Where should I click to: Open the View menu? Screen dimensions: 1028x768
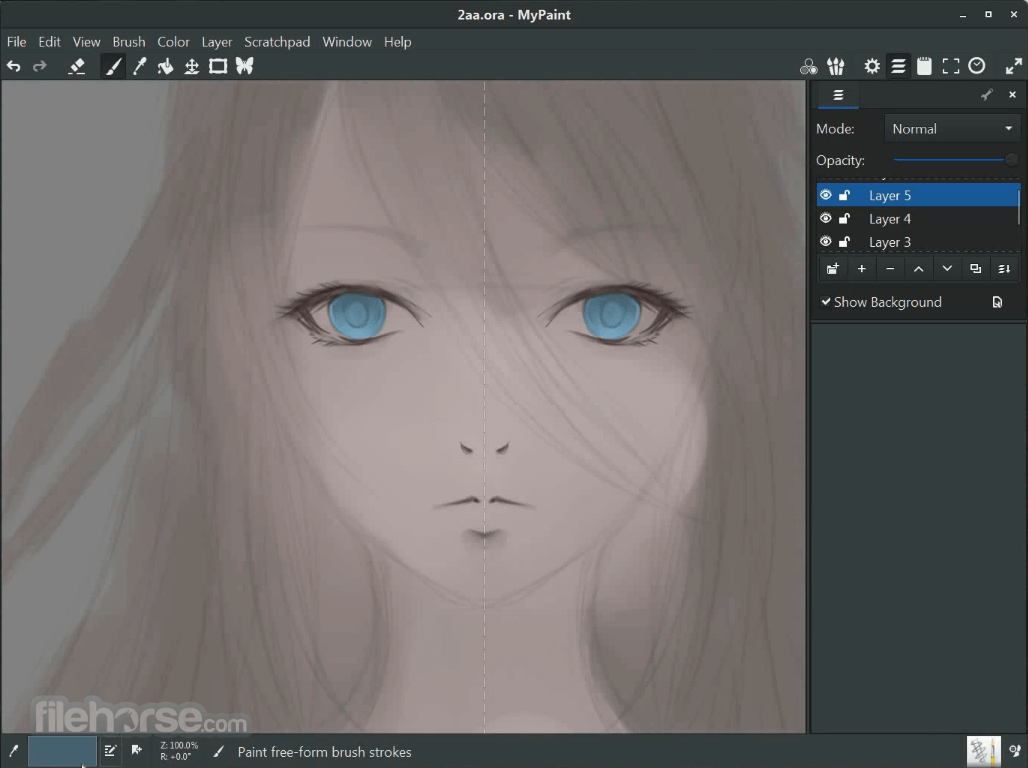pyautogui.click(x=86, y=42)
